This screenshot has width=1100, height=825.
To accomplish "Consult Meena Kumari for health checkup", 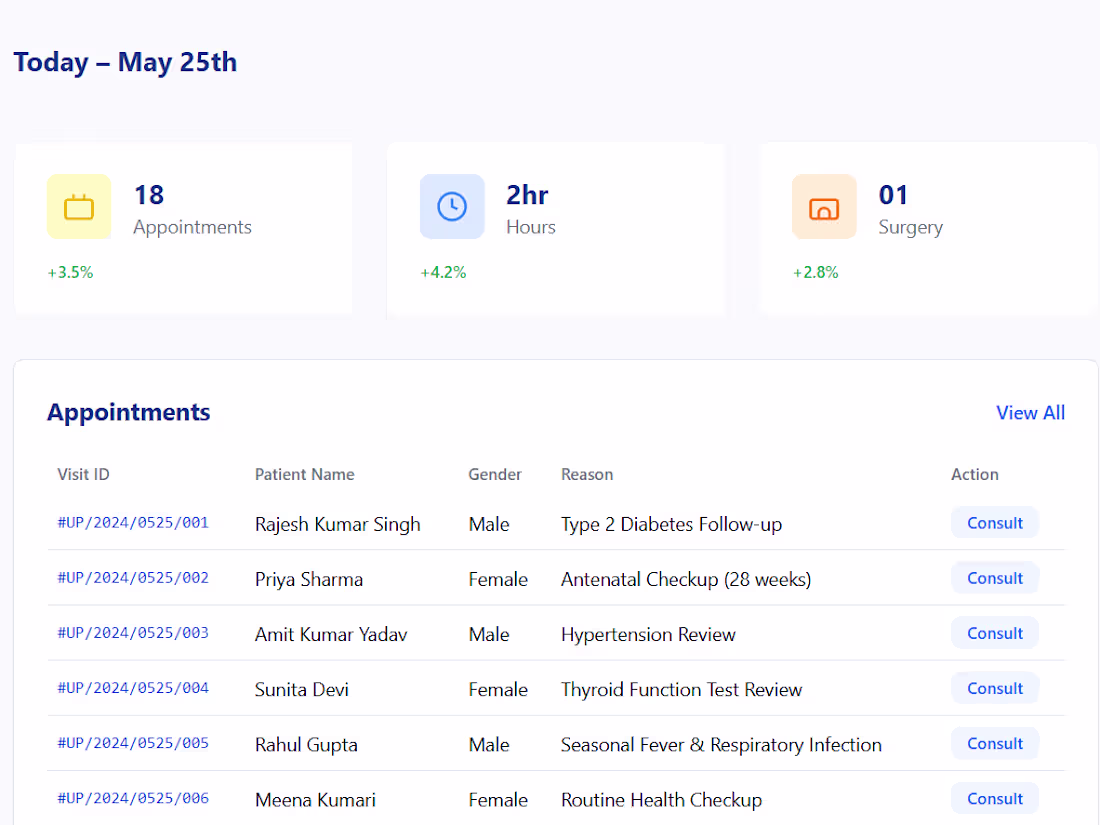I will pos(994,798).
